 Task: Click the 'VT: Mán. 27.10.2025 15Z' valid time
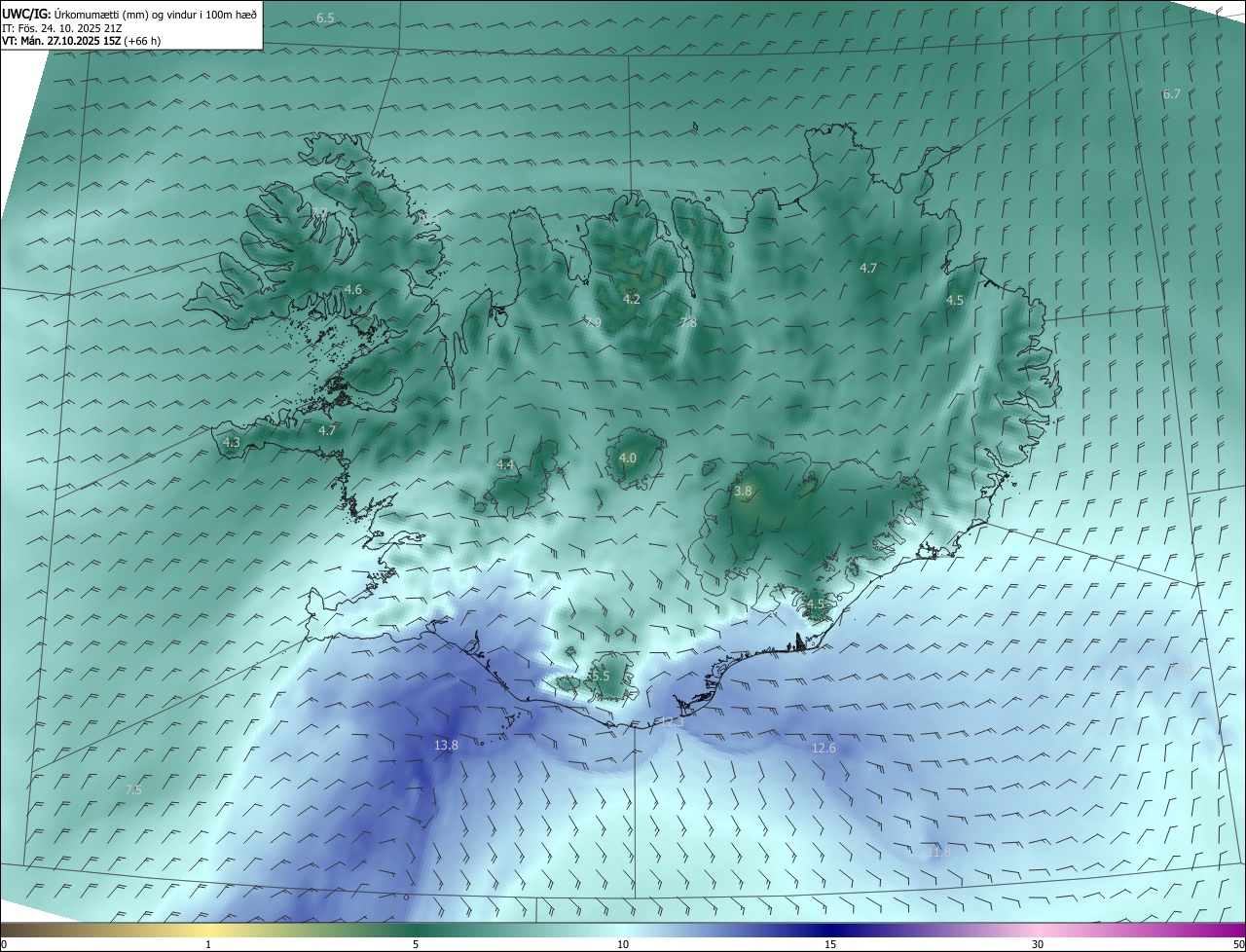click(59, 41)
